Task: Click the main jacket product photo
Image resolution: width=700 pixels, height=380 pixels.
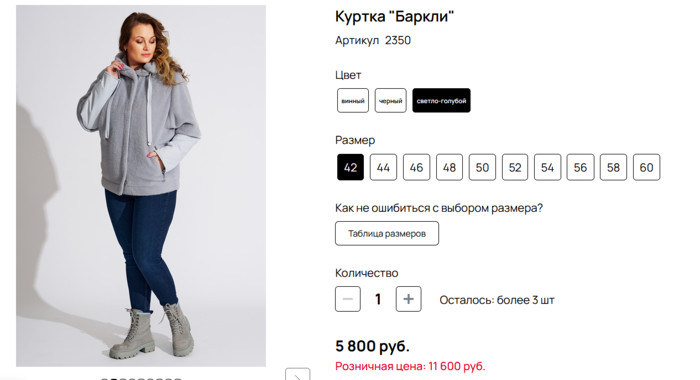Action: (x=141, y=186)
